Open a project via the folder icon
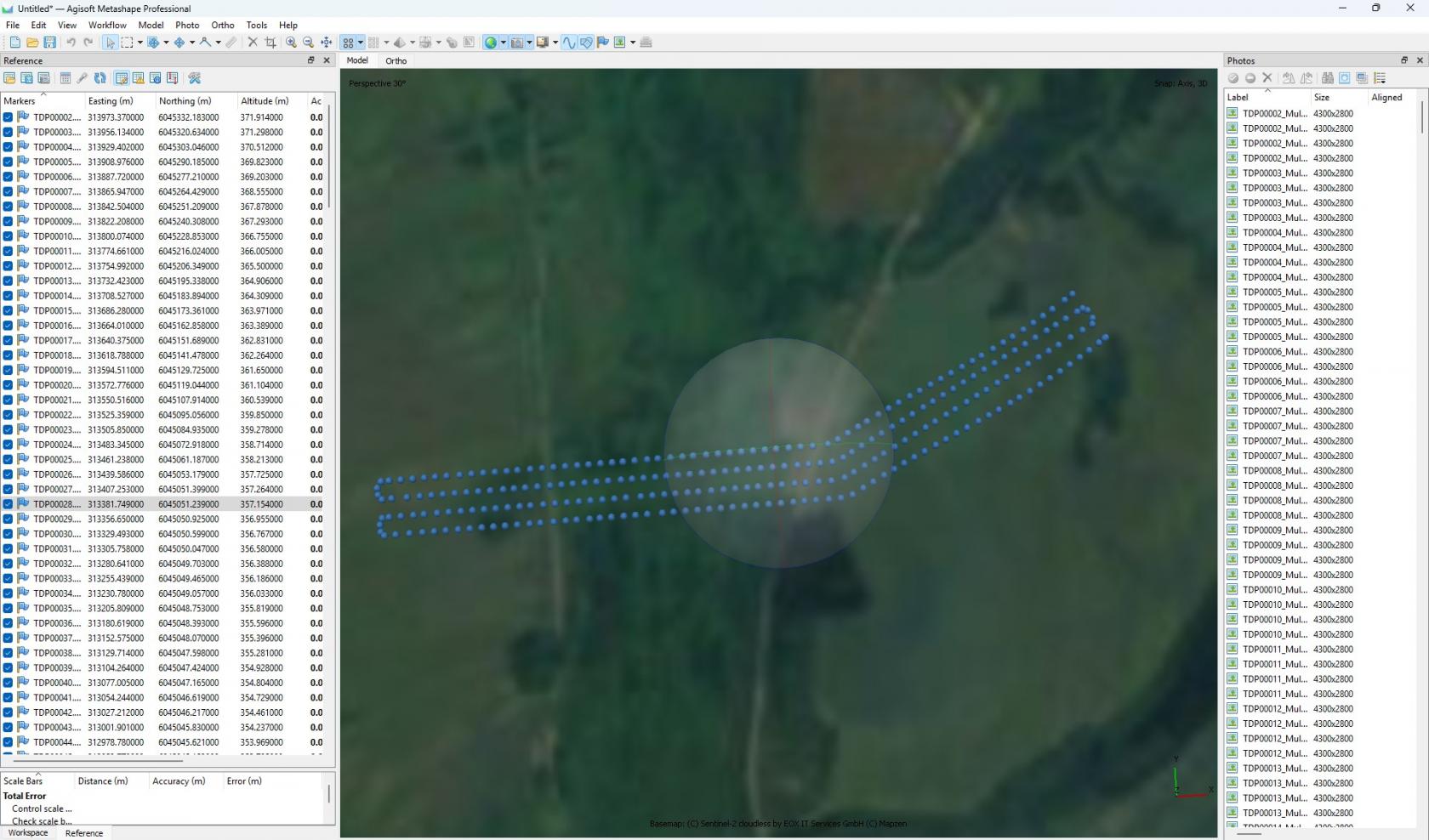This screenshot has width=1429, height=840. click(32, 43)
